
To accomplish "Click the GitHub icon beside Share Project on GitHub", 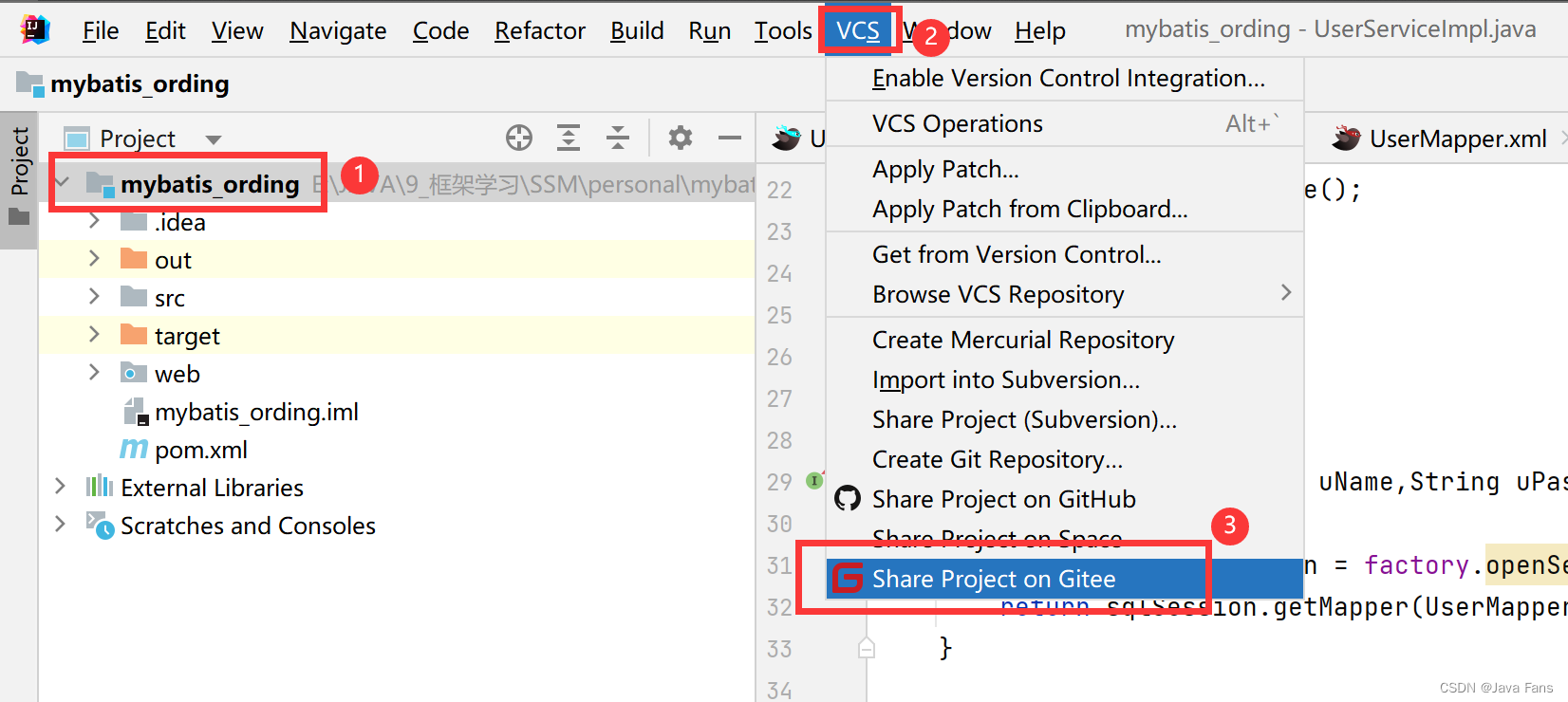I will pos(847,499).
